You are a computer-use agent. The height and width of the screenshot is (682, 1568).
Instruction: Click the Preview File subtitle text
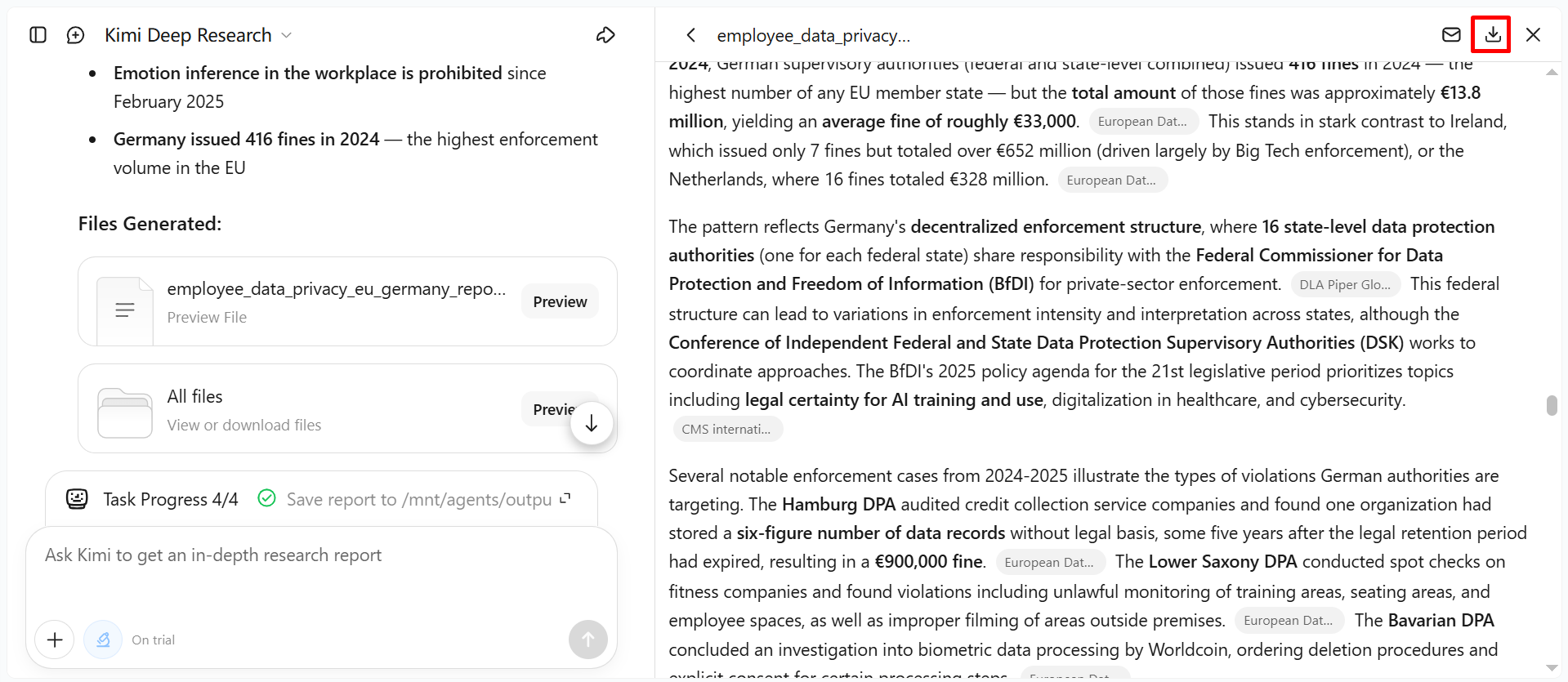[207, 318]
